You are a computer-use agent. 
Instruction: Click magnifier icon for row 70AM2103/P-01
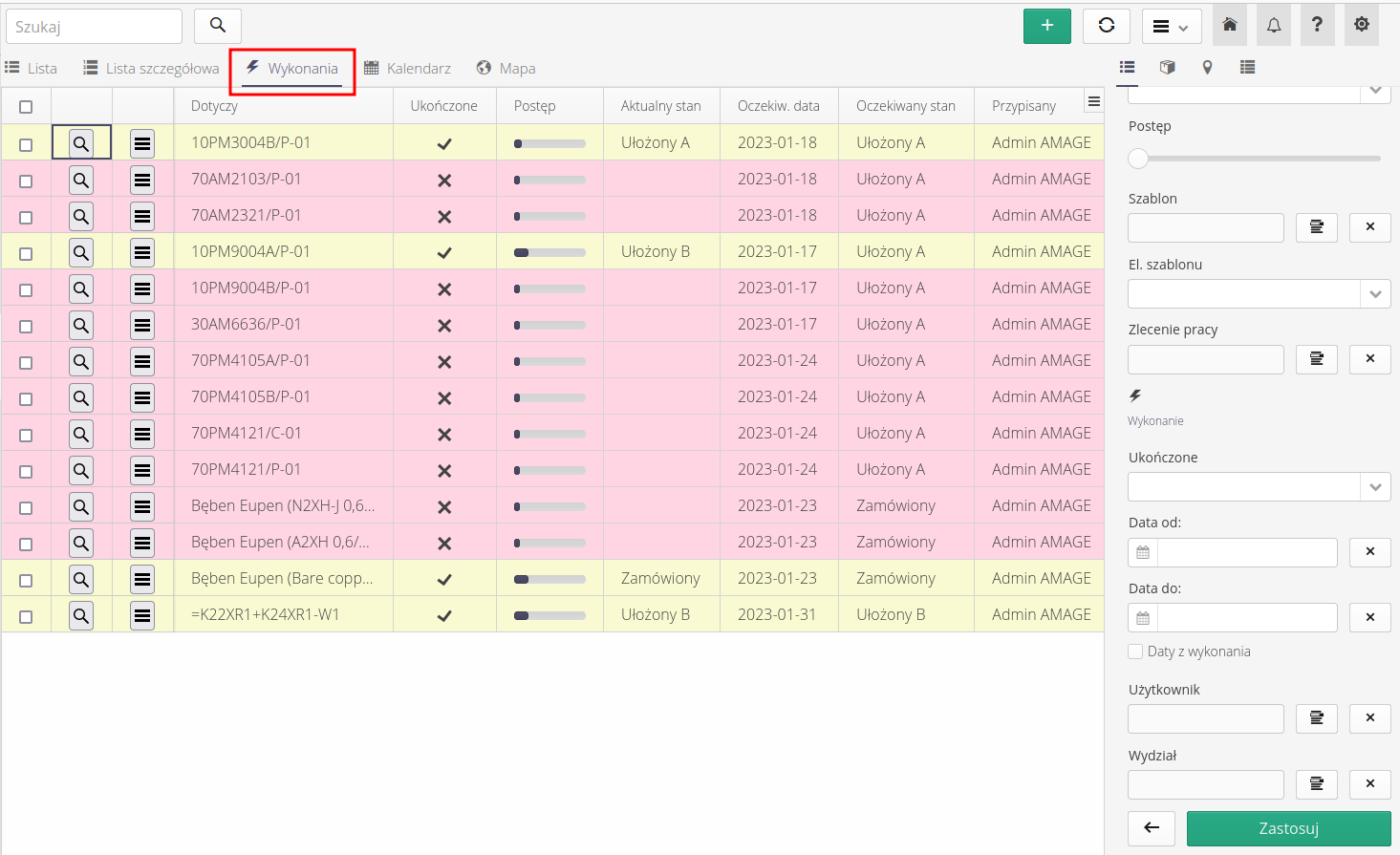[81, 180]
